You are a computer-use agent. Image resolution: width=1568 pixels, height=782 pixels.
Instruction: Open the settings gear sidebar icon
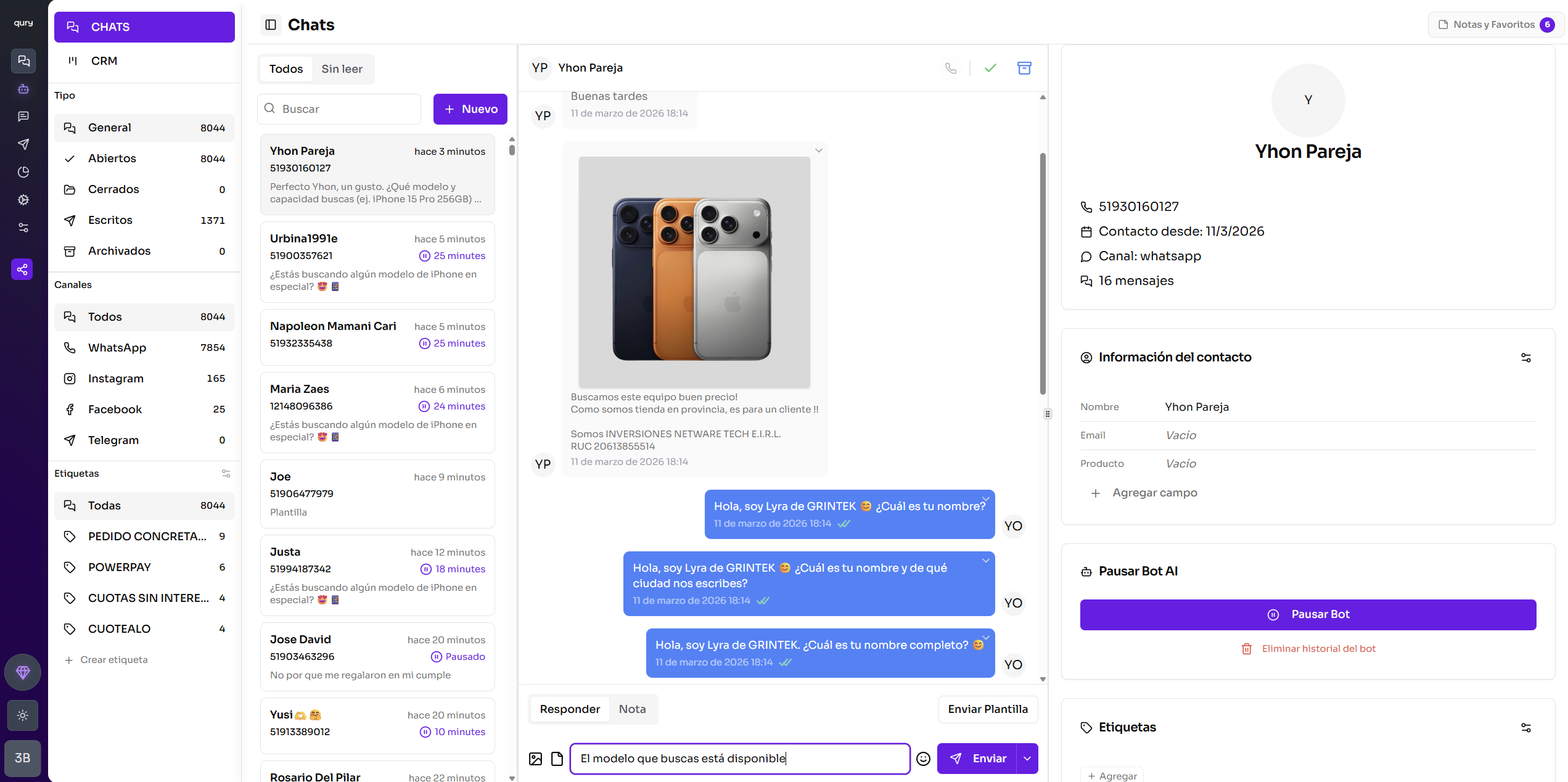23,200
